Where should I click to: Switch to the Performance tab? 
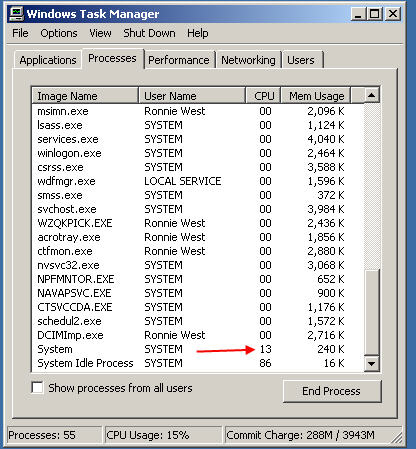click(x=179, y=60)
